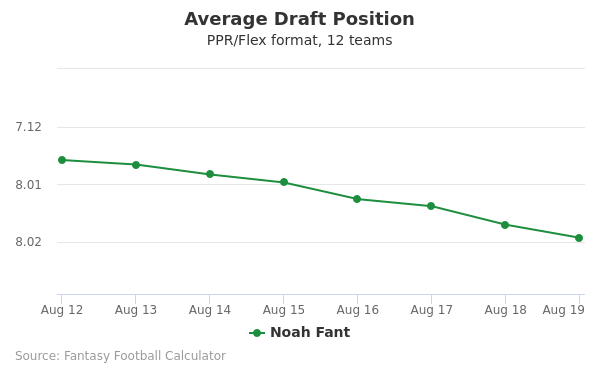Click the Aug 16 data marker

[357, 199]
